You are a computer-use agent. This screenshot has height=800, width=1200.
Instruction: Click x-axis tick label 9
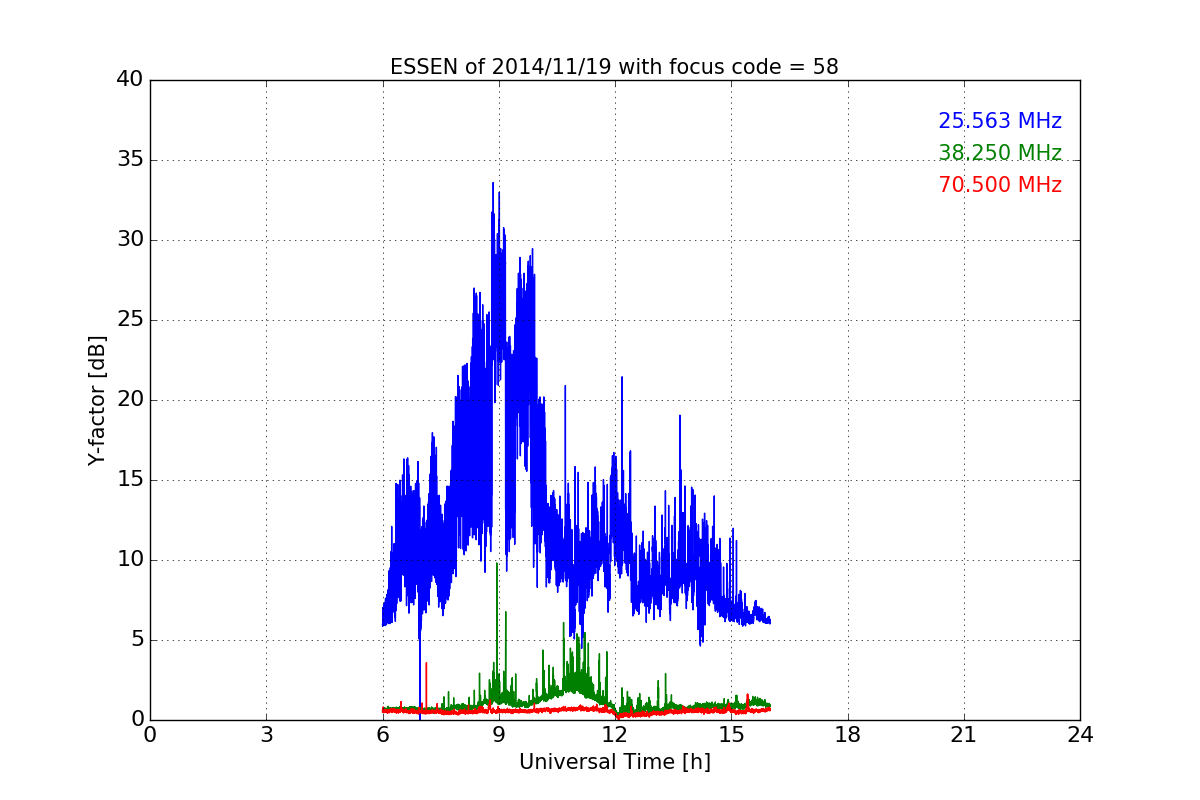pos(499,735)
